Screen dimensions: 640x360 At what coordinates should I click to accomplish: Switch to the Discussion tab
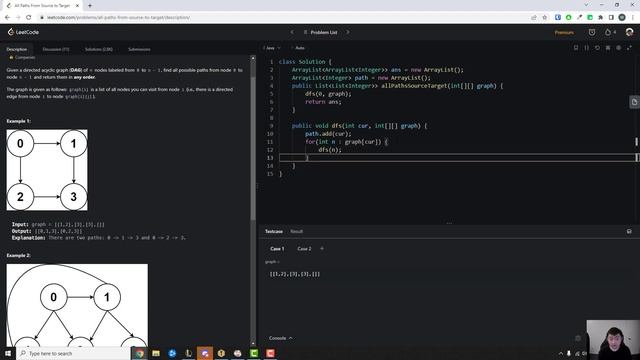pyautogui.click(x=56, y=49)
